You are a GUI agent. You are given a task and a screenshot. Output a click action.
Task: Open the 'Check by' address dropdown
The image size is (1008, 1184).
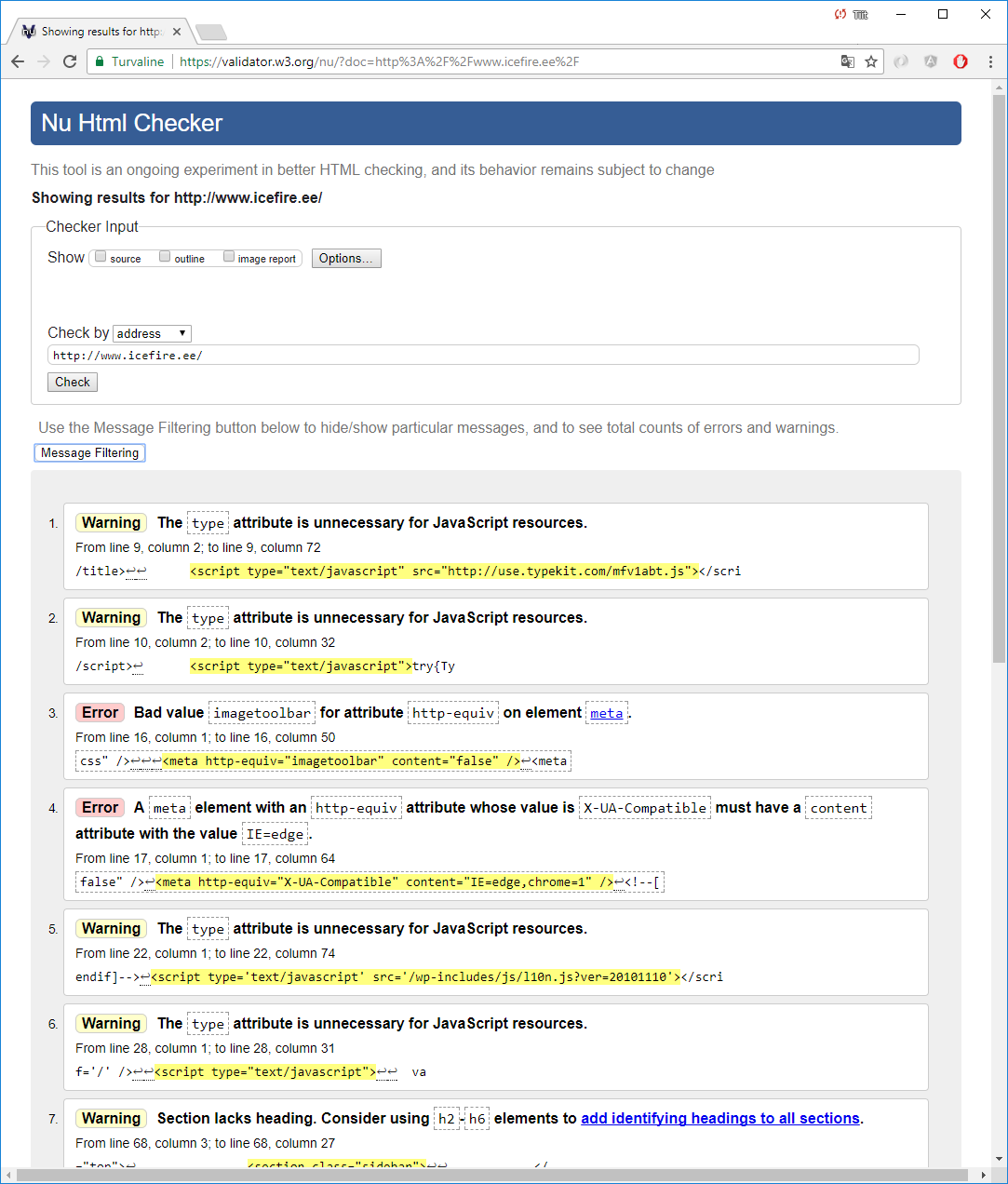click(x=152, y=333)
